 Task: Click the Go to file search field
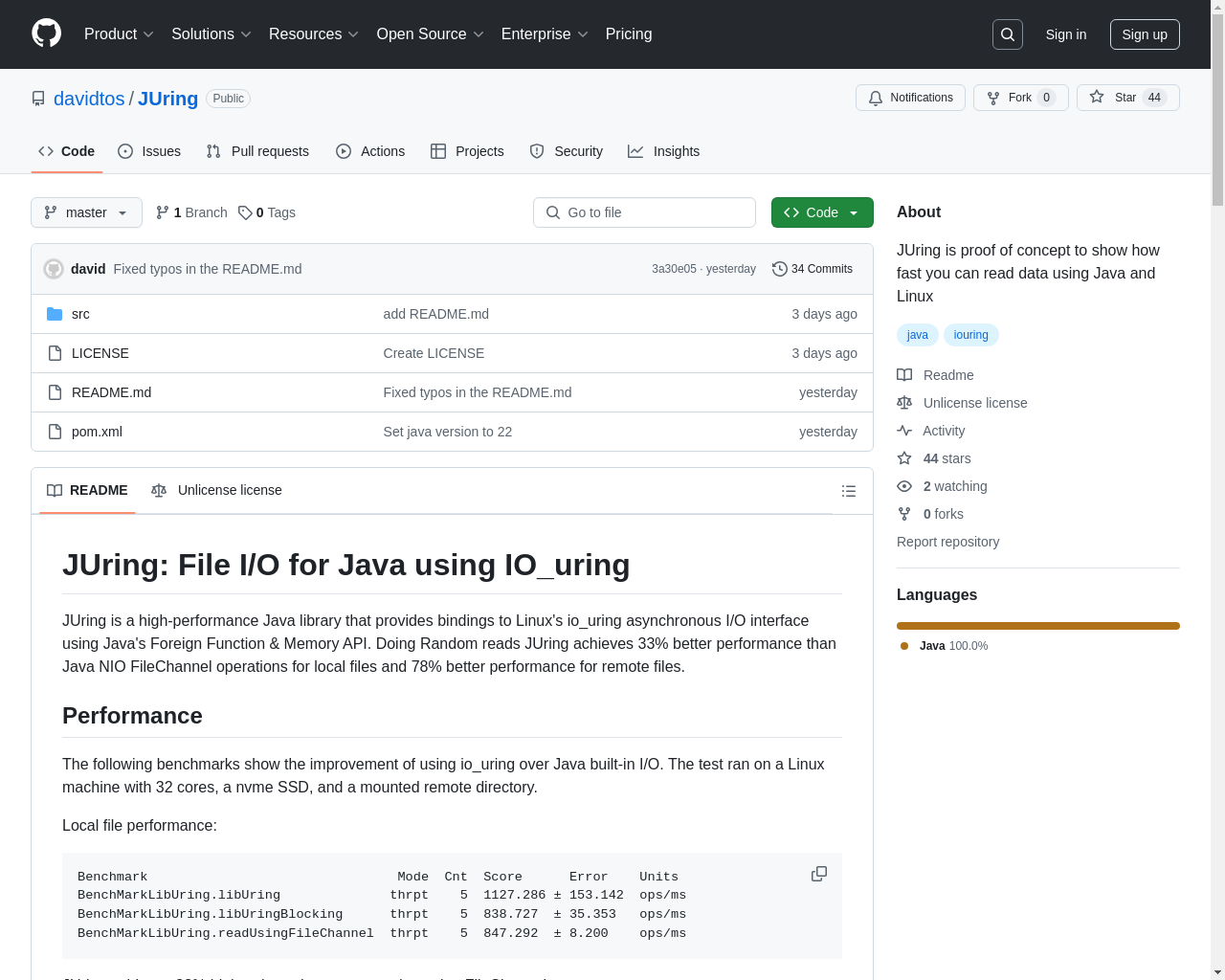pyautogui.click(x=644, y=212)
